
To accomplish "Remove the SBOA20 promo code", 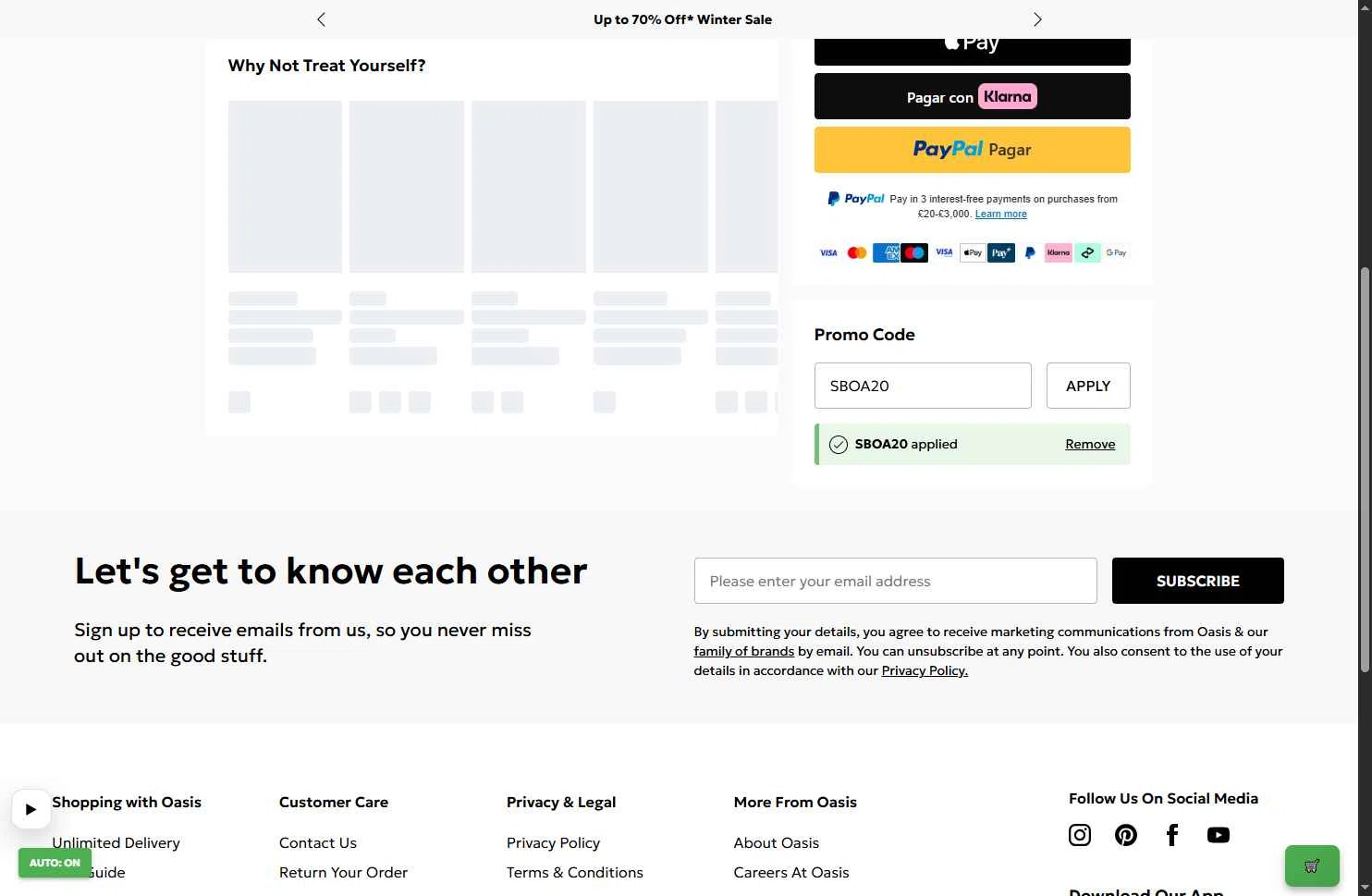I will (x=1090, y=445).
